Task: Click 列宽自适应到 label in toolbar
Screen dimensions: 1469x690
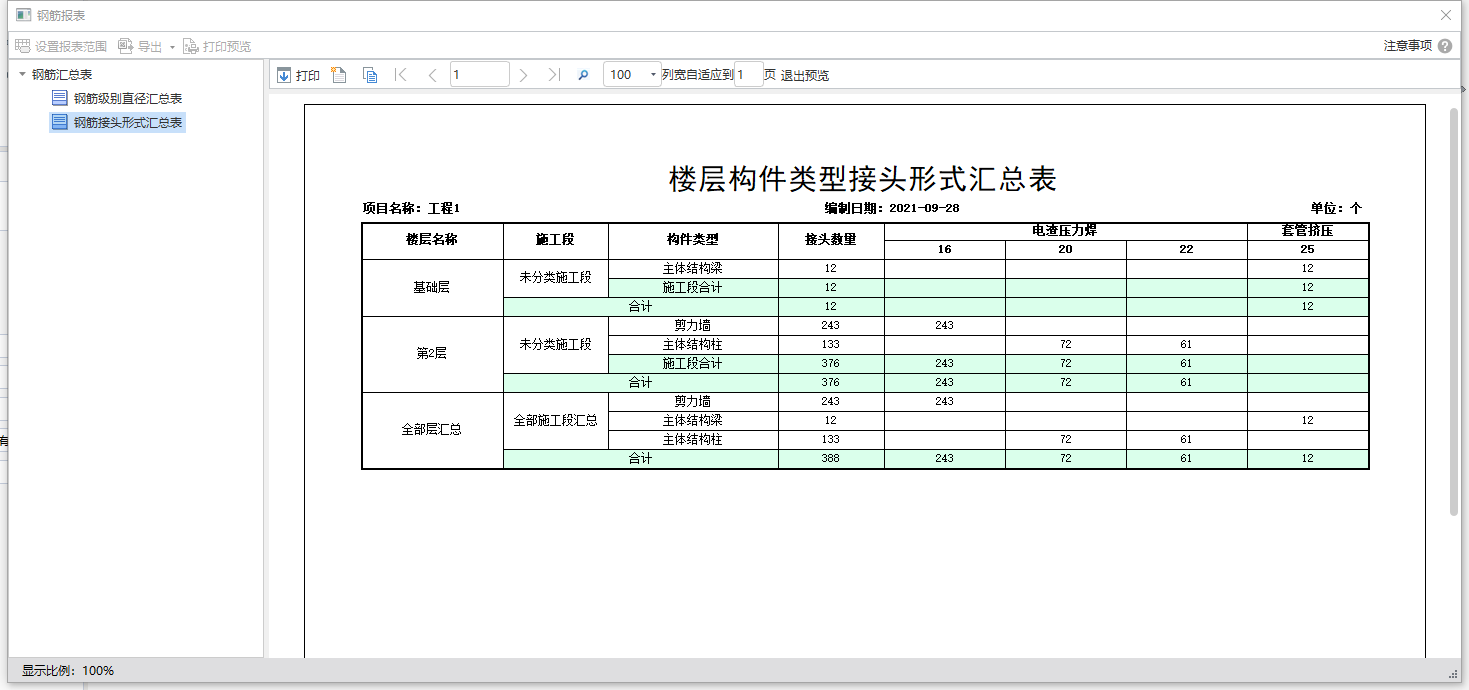Action: 697,75
